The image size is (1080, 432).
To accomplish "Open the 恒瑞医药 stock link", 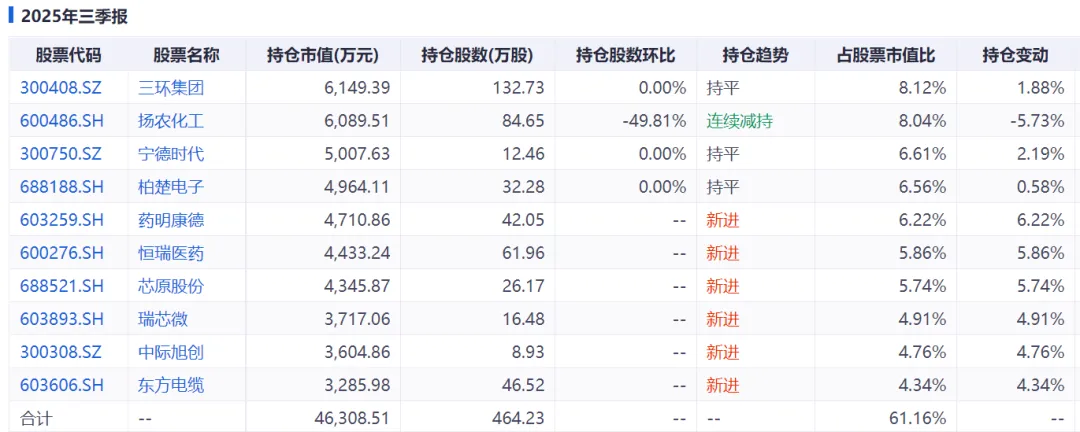I will (x=171, y=254).
